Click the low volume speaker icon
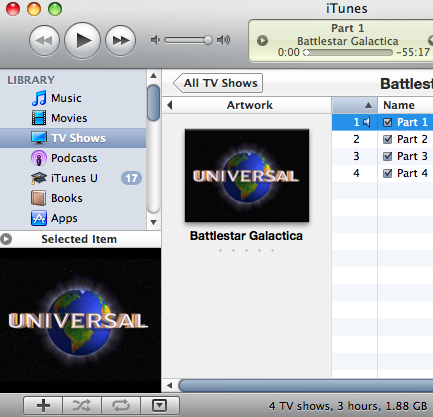This screenshot has height=417, width=433. 155,40
